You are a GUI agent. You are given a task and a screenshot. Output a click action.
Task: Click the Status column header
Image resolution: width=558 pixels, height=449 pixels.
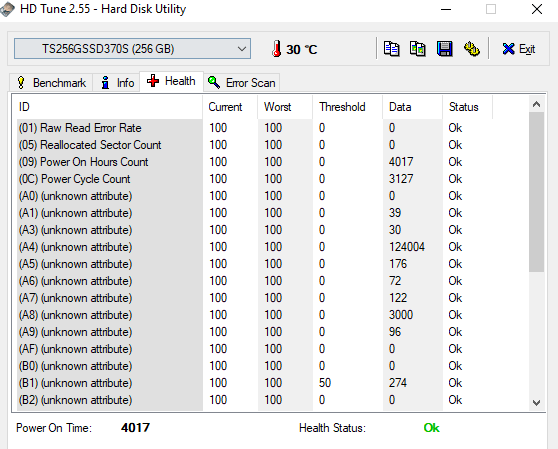tap(468, 107)
